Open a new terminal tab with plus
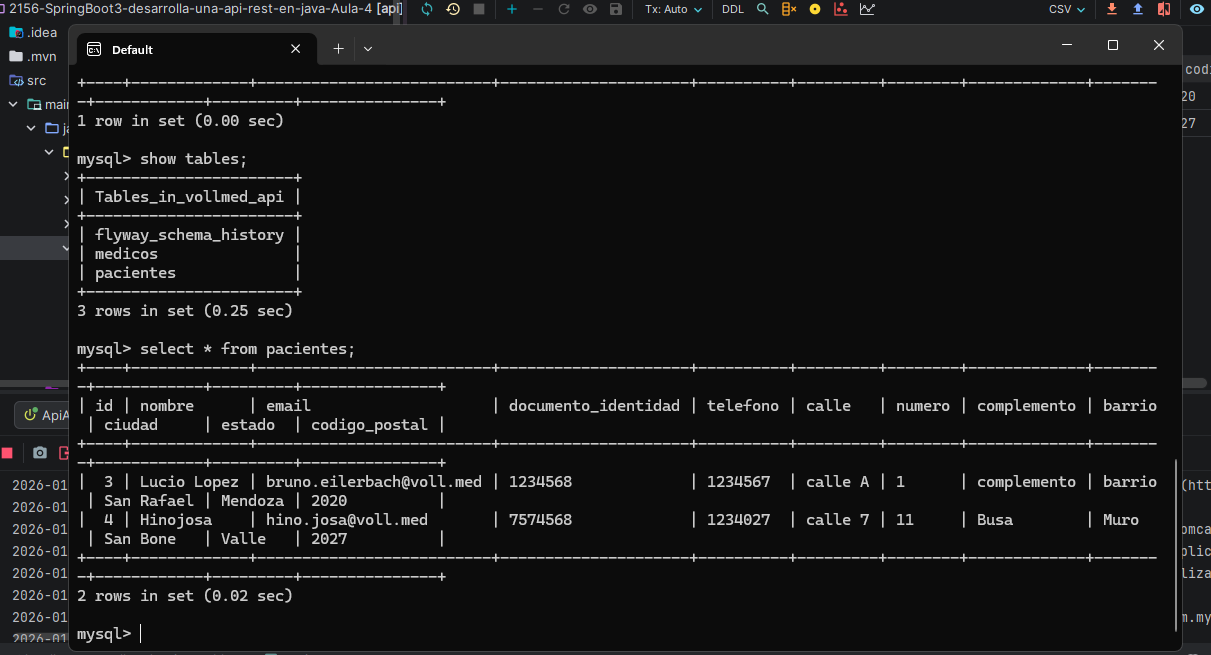This screenshot has height=655, width=1211. coord(338,49)
